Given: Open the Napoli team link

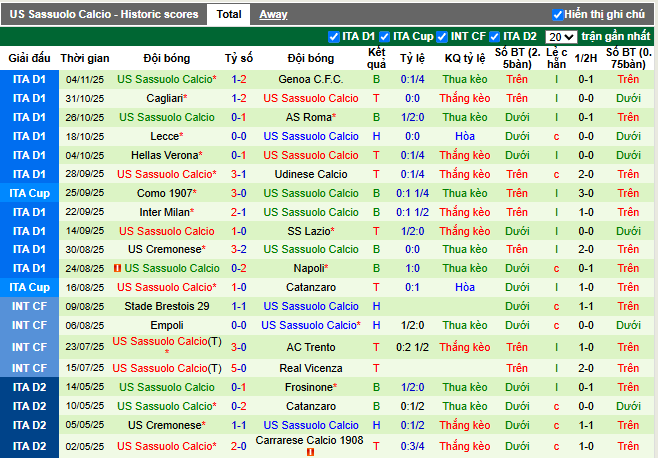Looking at the screenshot, I should tap(311, 268).
